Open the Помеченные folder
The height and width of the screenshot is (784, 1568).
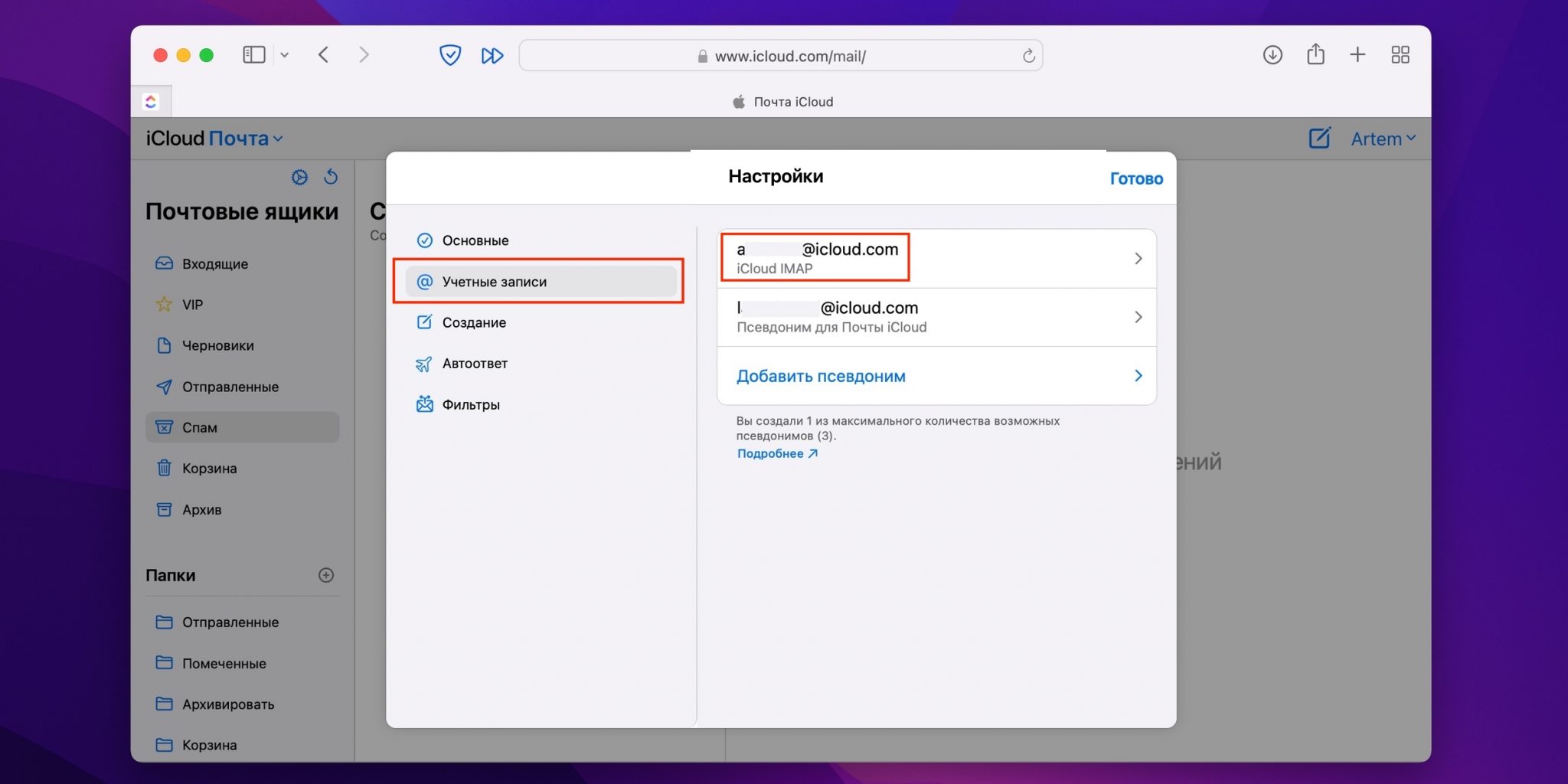pos(242,663)
